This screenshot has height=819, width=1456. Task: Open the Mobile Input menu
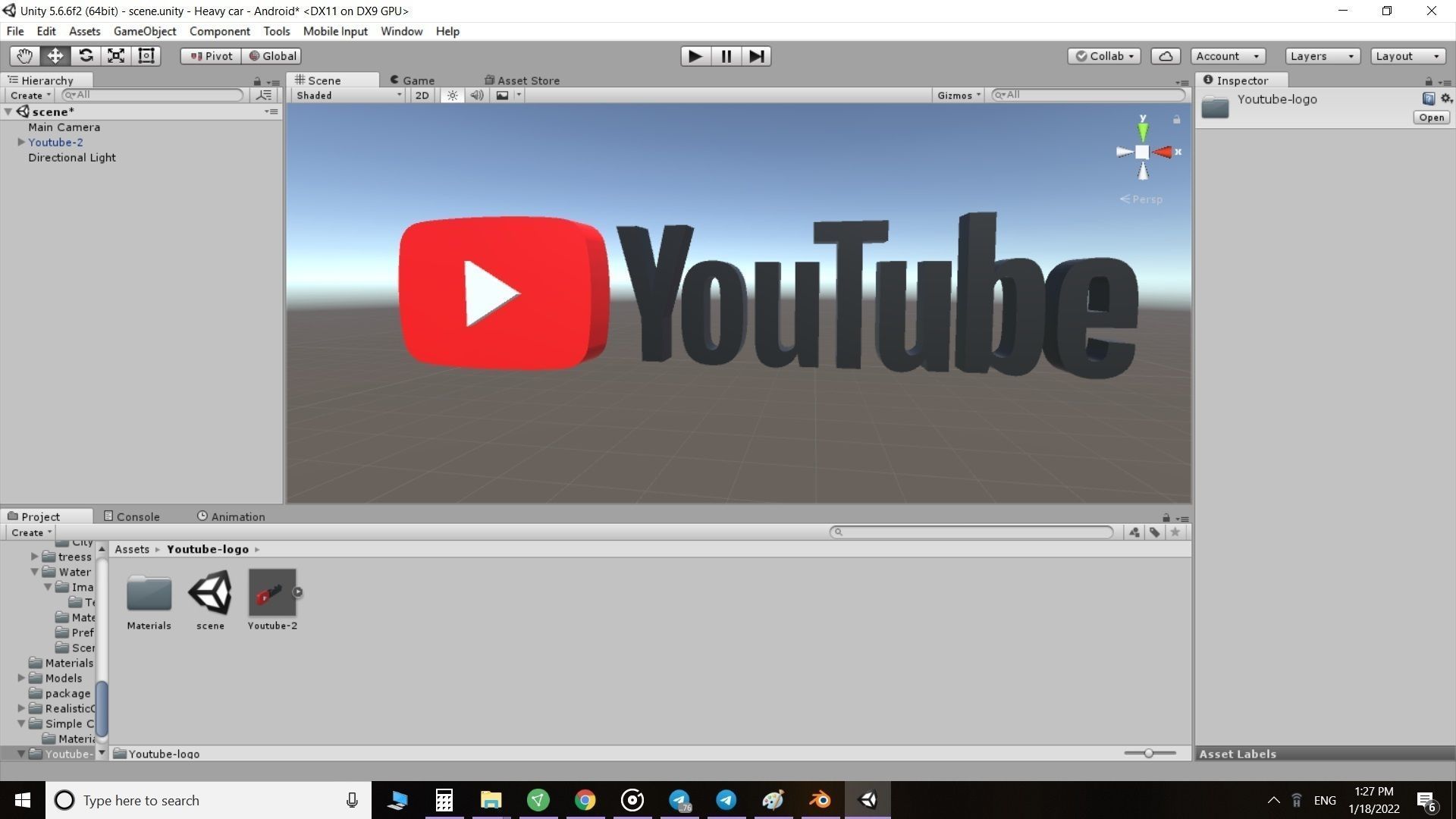coord(335,31)
